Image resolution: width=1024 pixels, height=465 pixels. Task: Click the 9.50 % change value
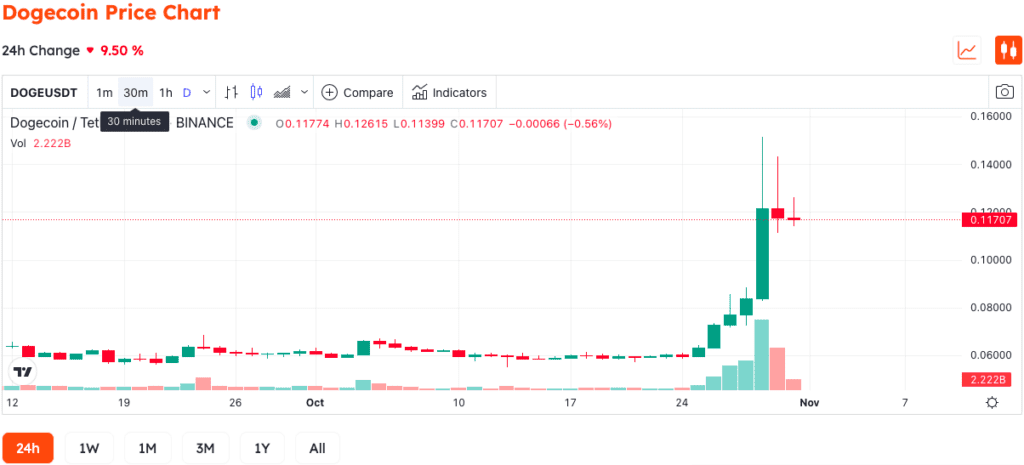[x=121, y=50]
